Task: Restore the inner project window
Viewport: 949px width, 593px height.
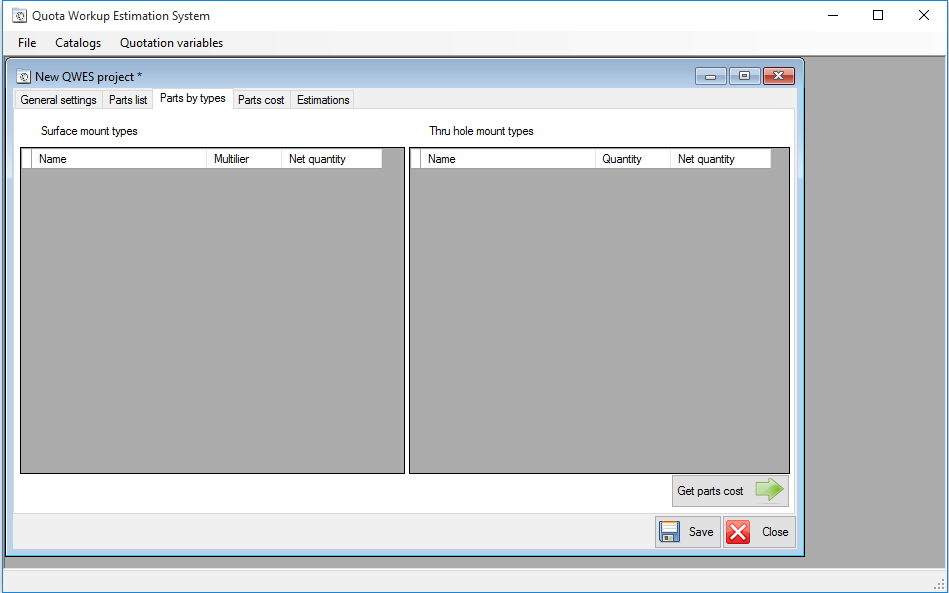Action: 744,76
